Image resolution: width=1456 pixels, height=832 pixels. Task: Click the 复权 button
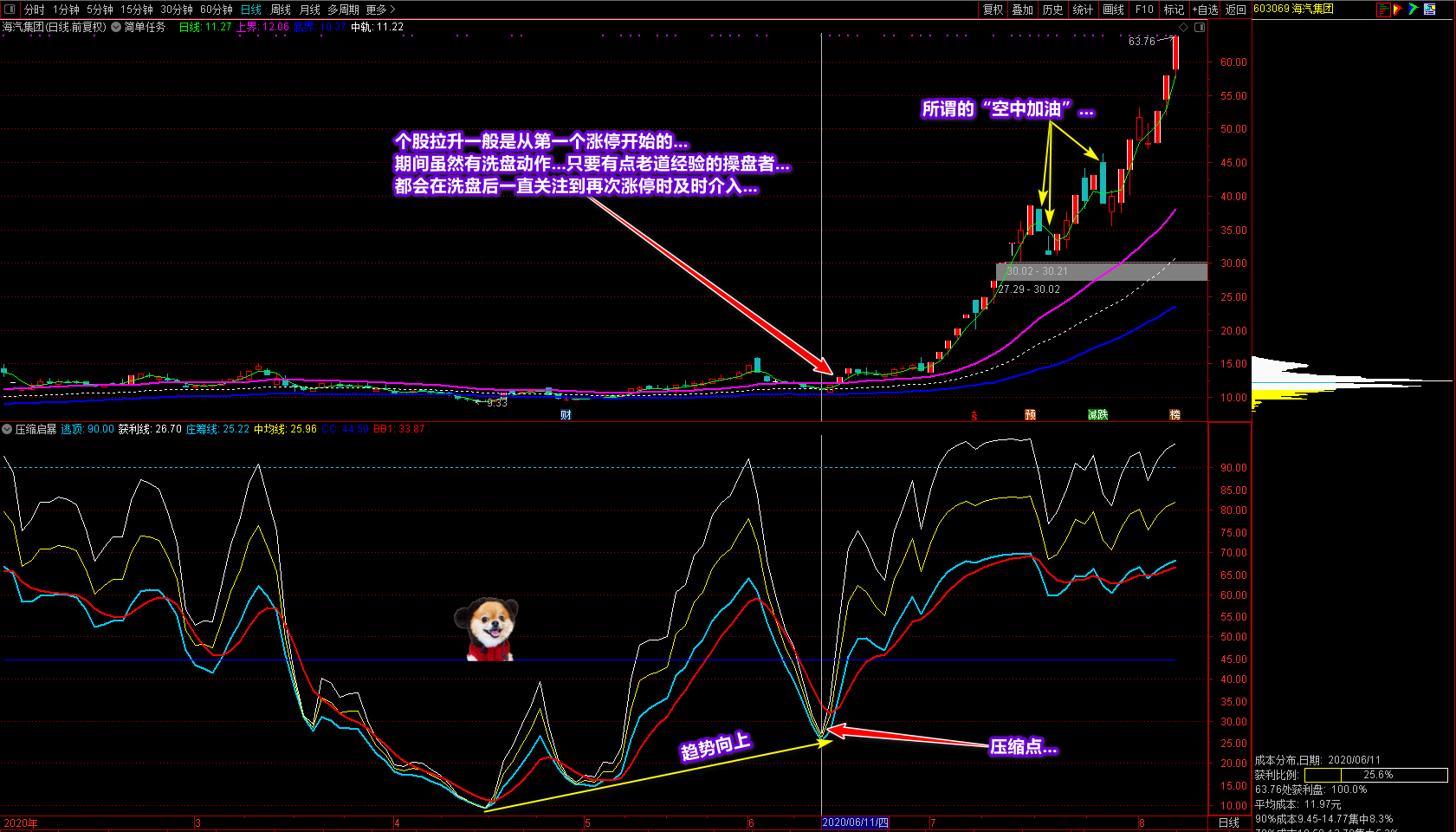(x=993, y=10)
